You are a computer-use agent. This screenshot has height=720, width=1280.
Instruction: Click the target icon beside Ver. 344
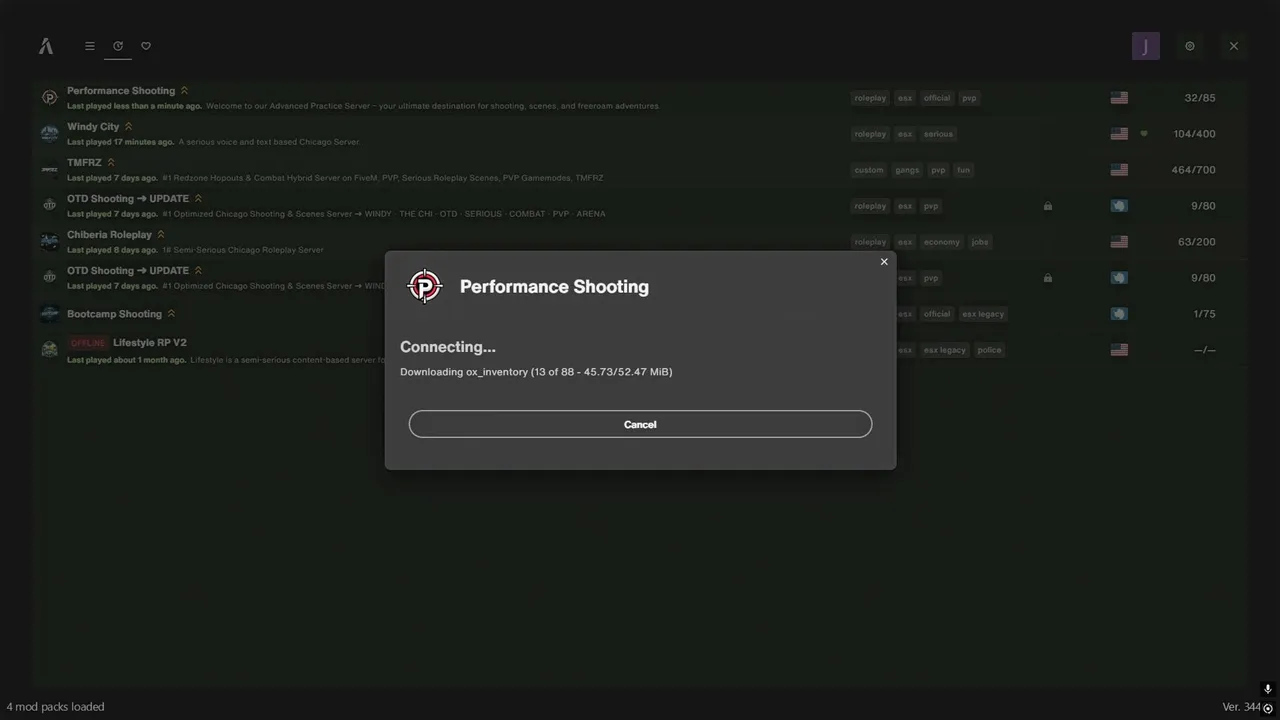1268,708
